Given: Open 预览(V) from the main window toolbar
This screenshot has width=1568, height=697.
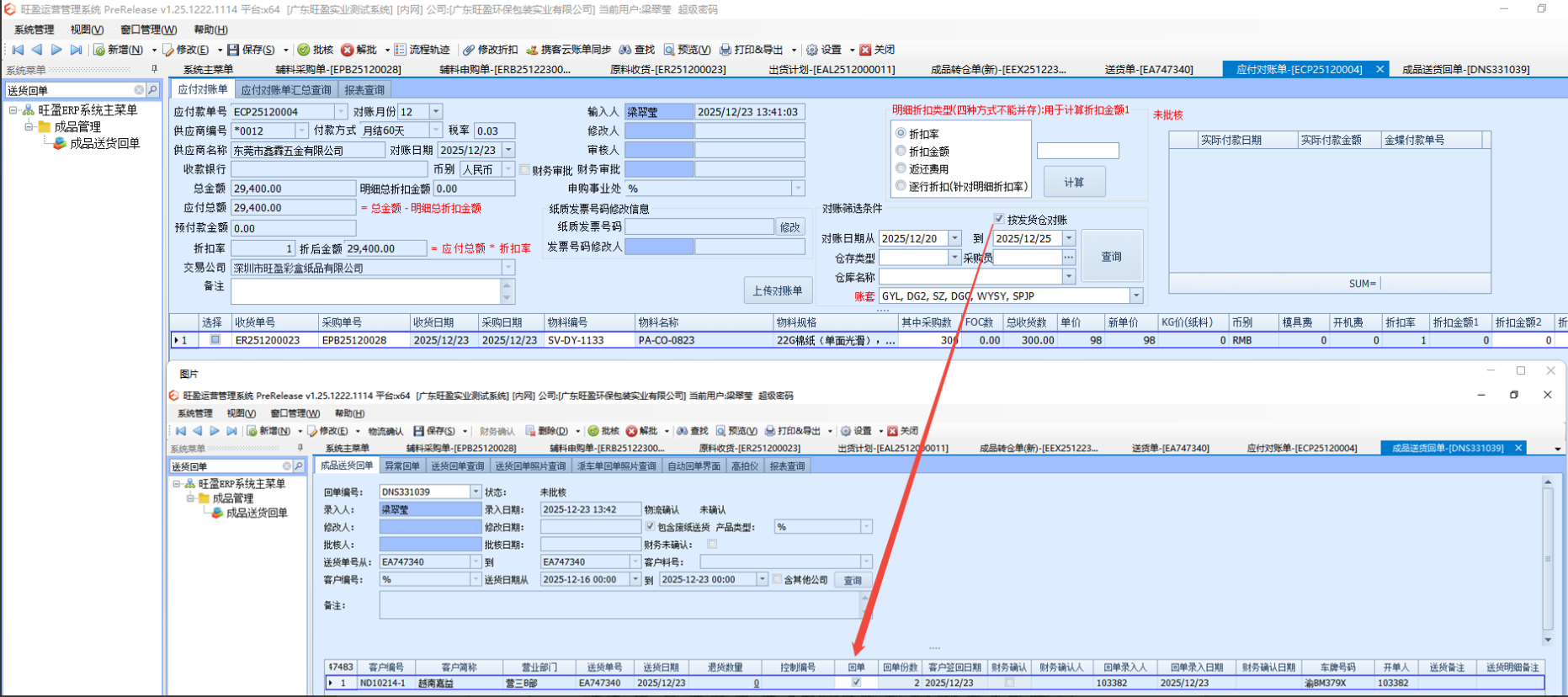Looking at the screenshot, I should [688, 50].
